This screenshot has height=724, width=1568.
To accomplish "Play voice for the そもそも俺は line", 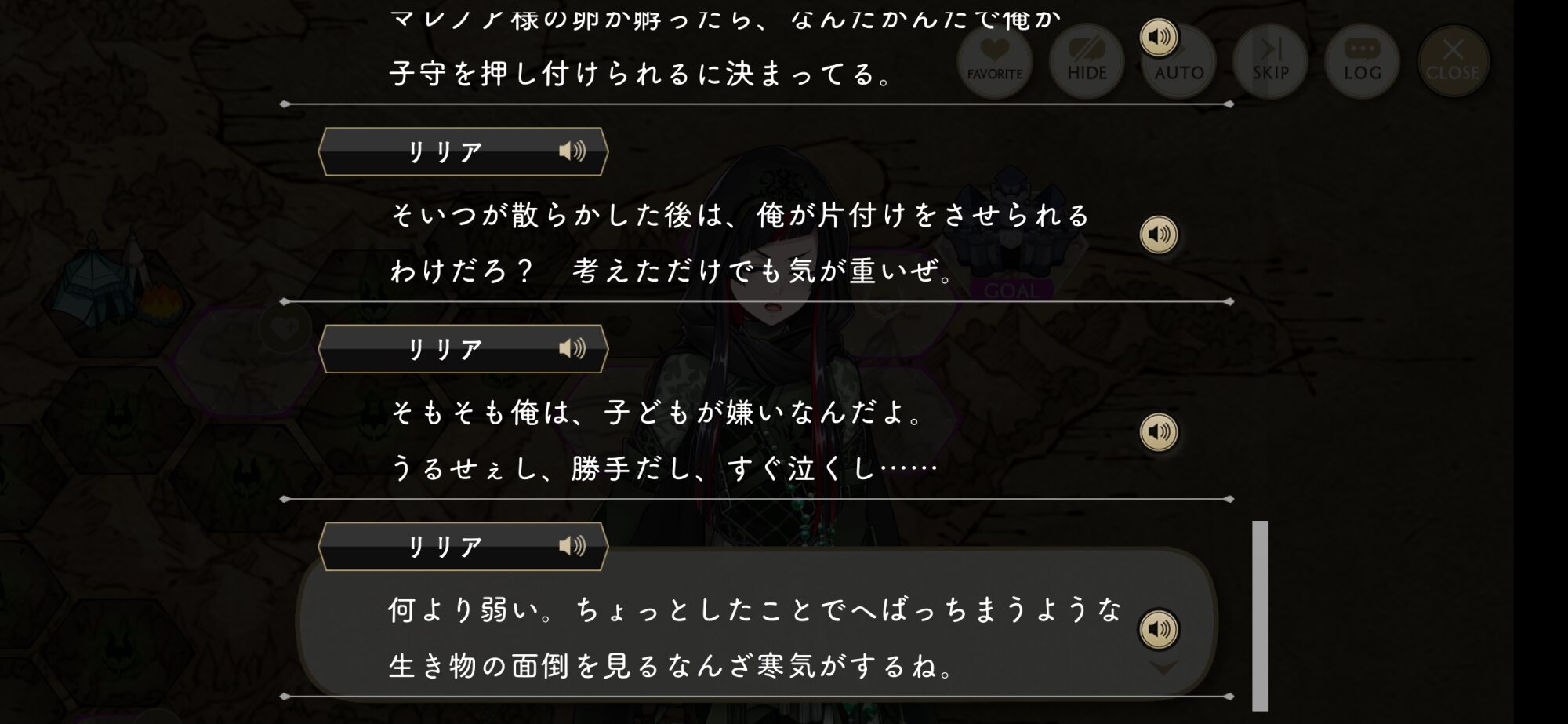I will point(1158,431).
